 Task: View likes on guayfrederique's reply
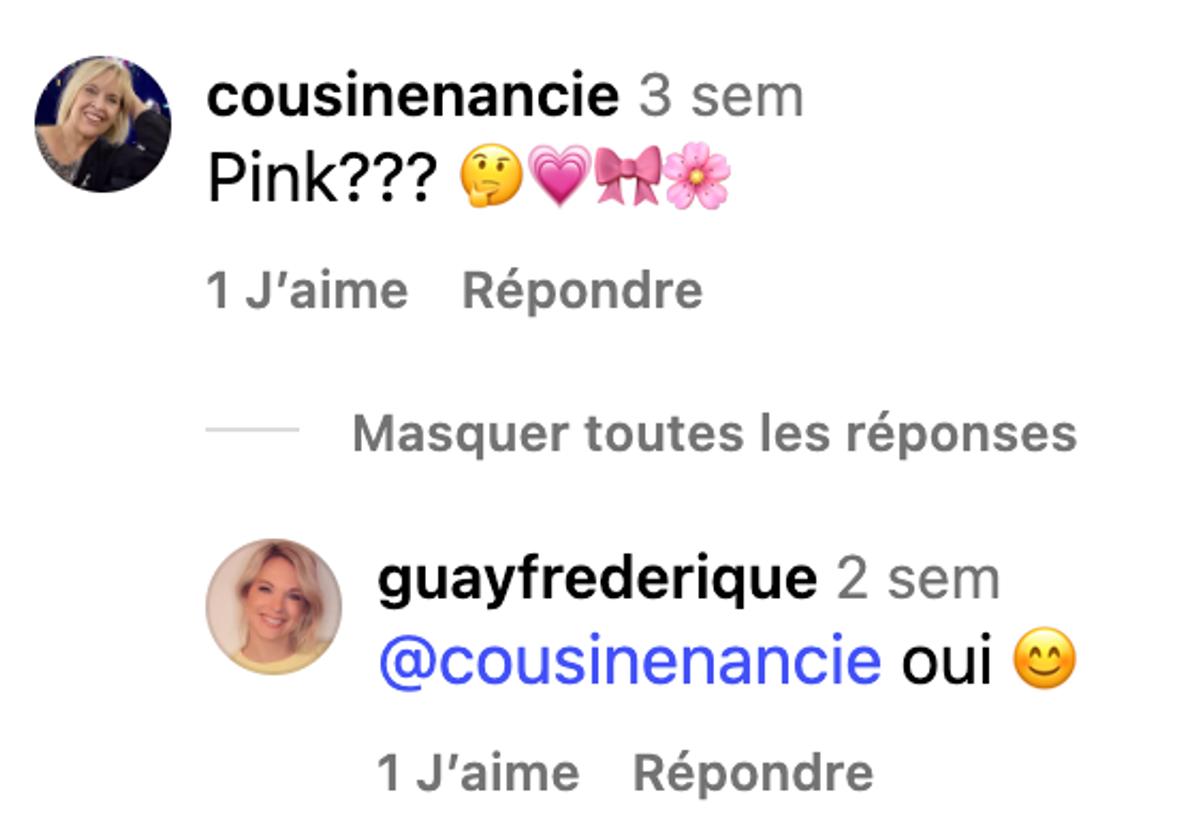pos(478,773)
